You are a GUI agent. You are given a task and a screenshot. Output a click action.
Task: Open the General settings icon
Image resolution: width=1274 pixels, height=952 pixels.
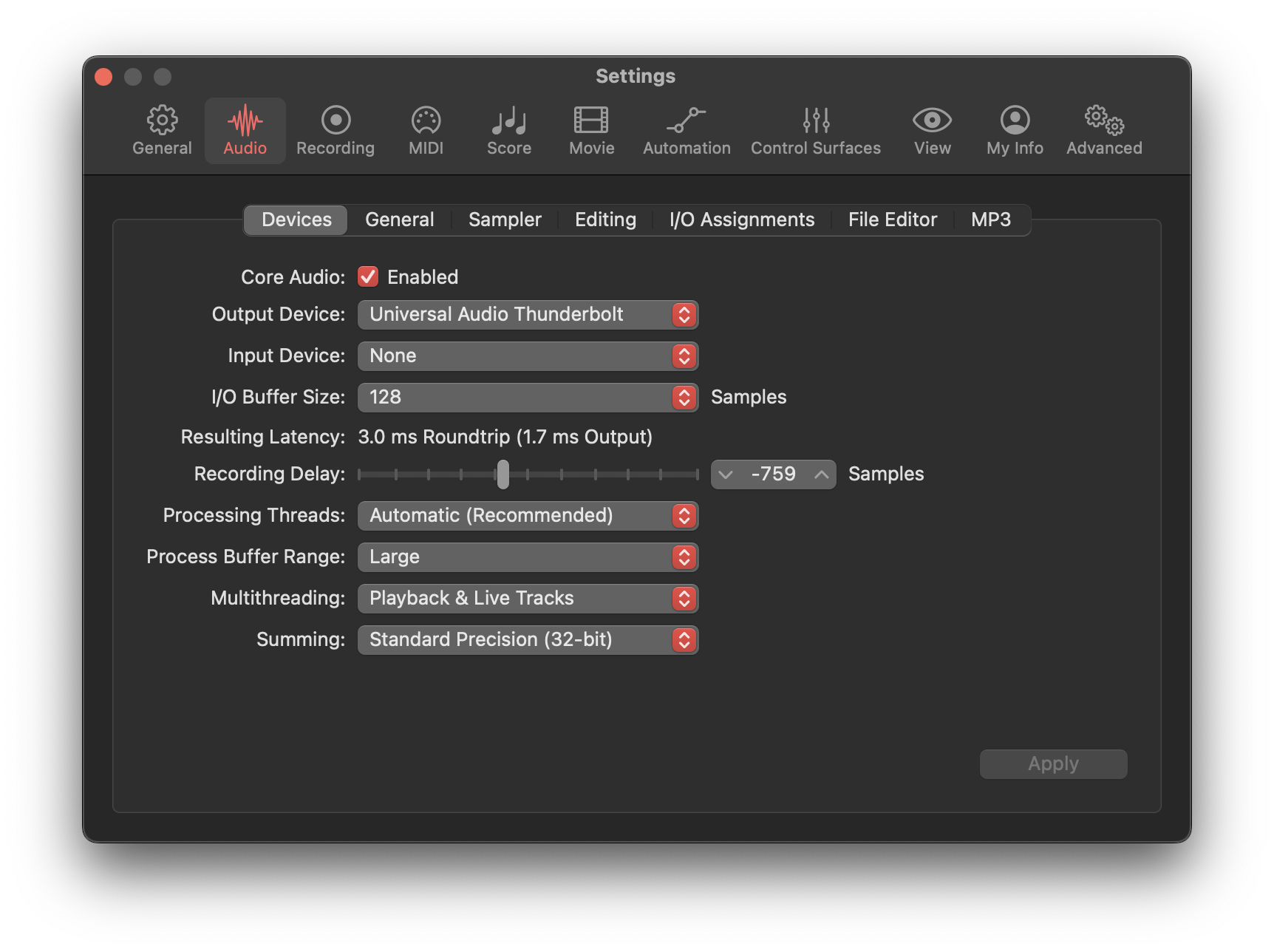pyautogui.click(x=161, y=130)
